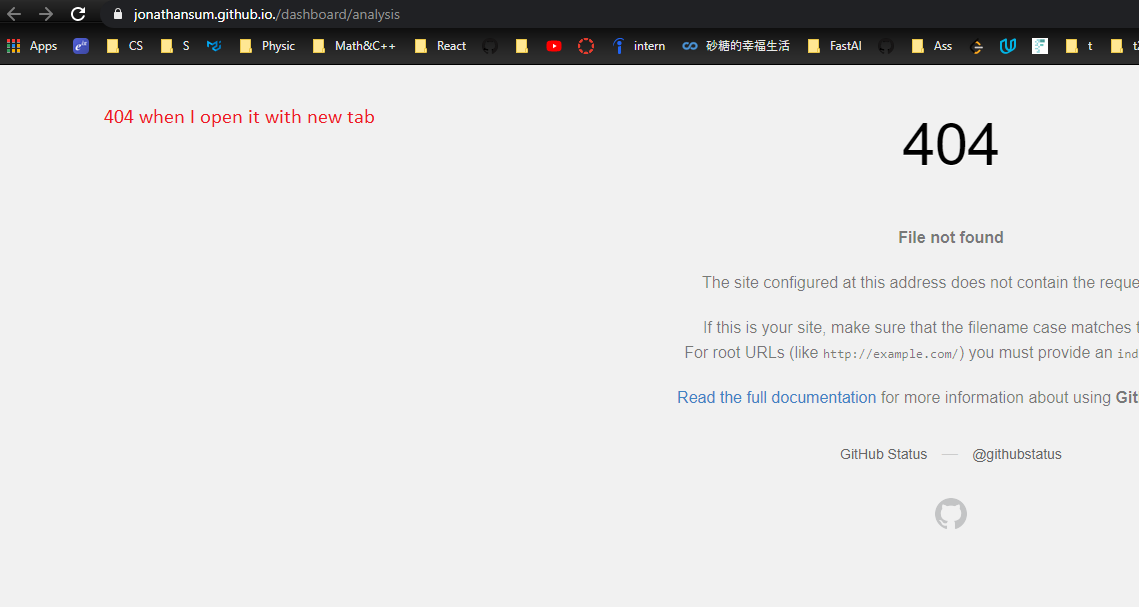Open the Math&C++ bookmarks folder
Viewport: 1139px width, 611px height.
[354, 46]
